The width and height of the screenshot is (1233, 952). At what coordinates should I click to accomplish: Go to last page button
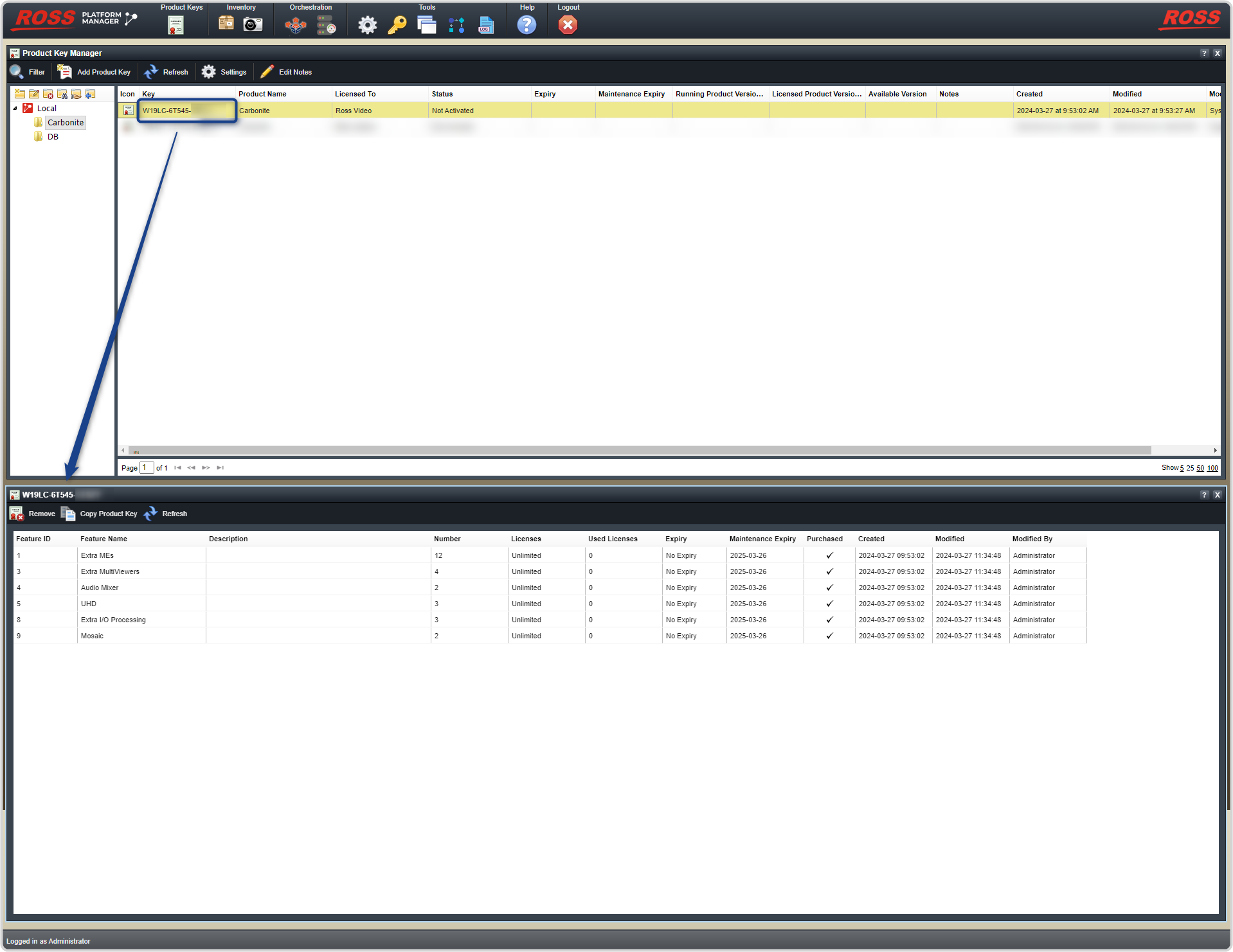(x=220, y=467)
